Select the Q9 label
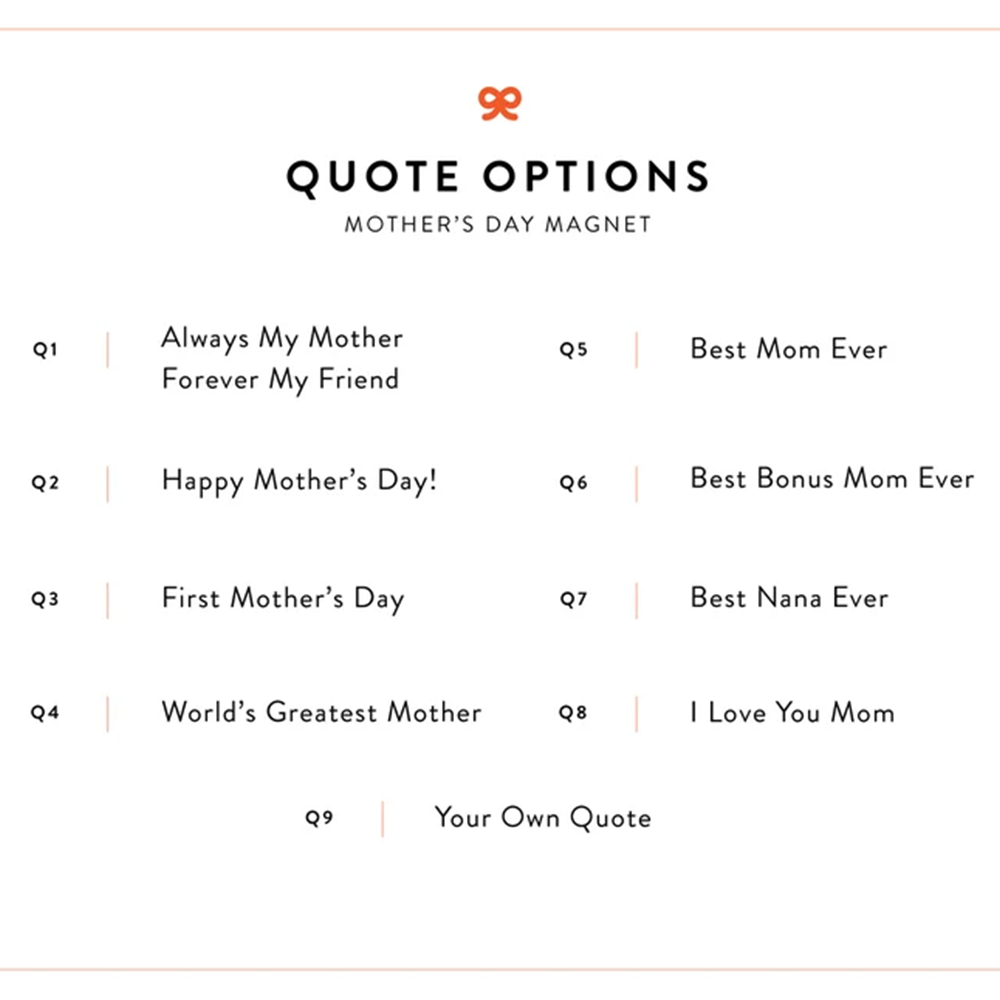Screen dimensions: 1000x1000 pyautogui.click(x=319, y=818)
